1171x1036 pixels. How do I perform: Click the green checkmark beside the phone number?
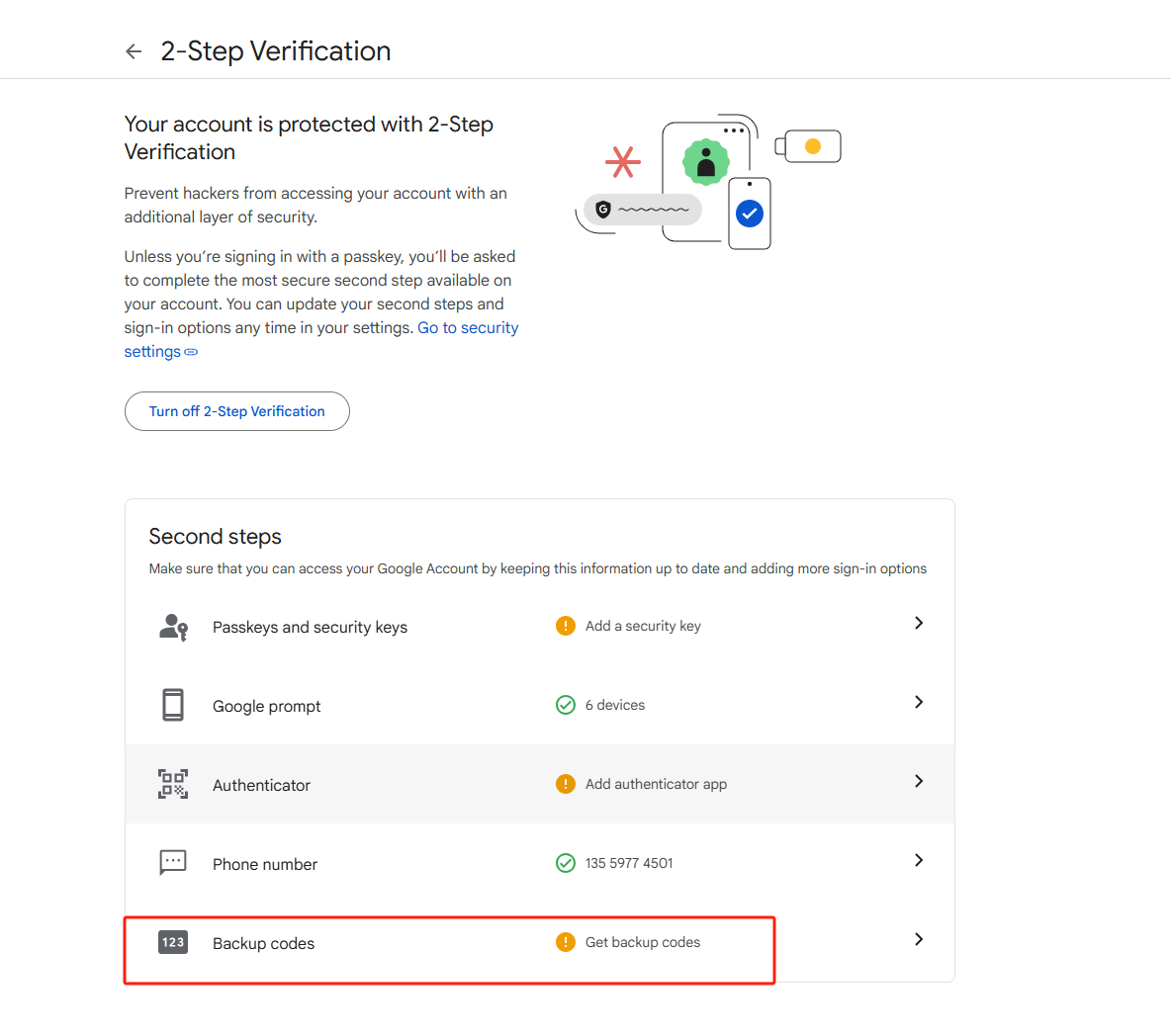point(566,863)
